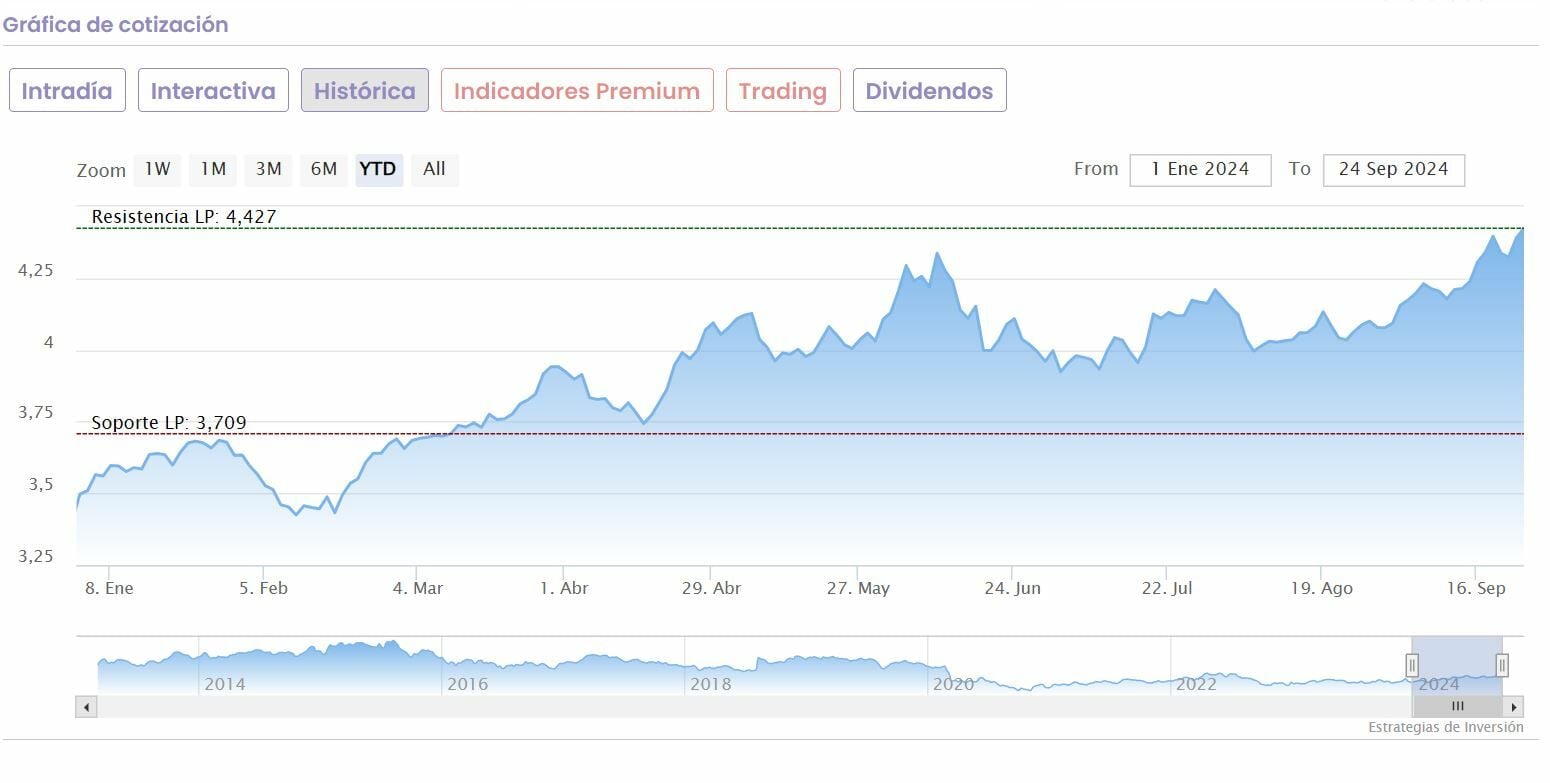This screenshot has height=783, width=1550.
Task: Click the navigator scrollbar left arrow
Action: coord(87,707)
